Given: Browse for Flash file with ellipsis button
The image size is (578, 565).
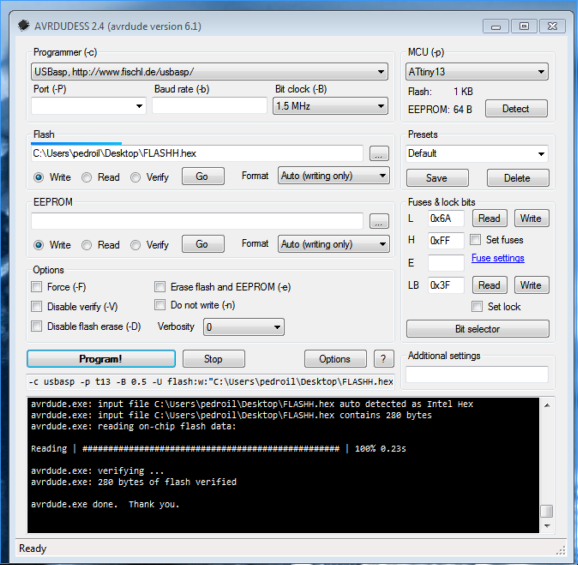Looking at the screenshot, I should 379,154.
